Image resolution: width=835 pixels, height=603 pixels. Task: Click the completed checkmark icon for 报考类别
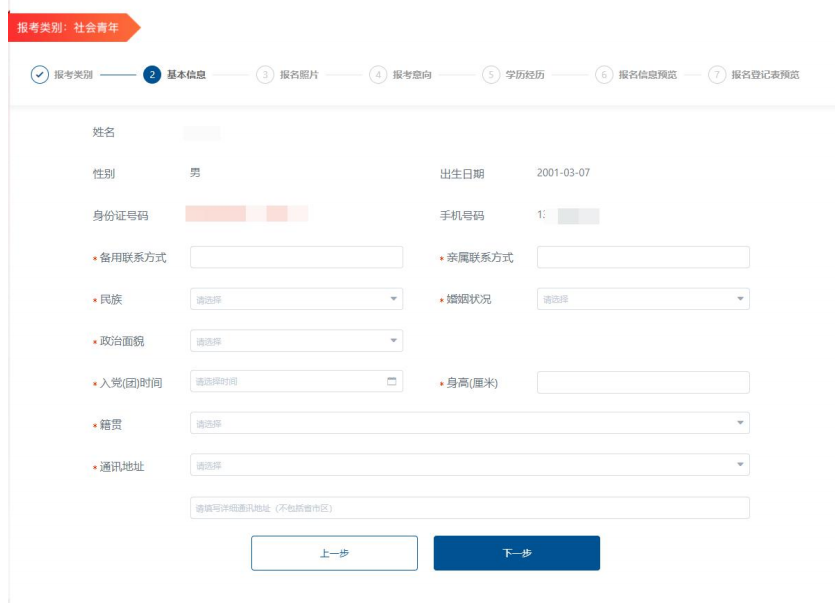(40, 75)
